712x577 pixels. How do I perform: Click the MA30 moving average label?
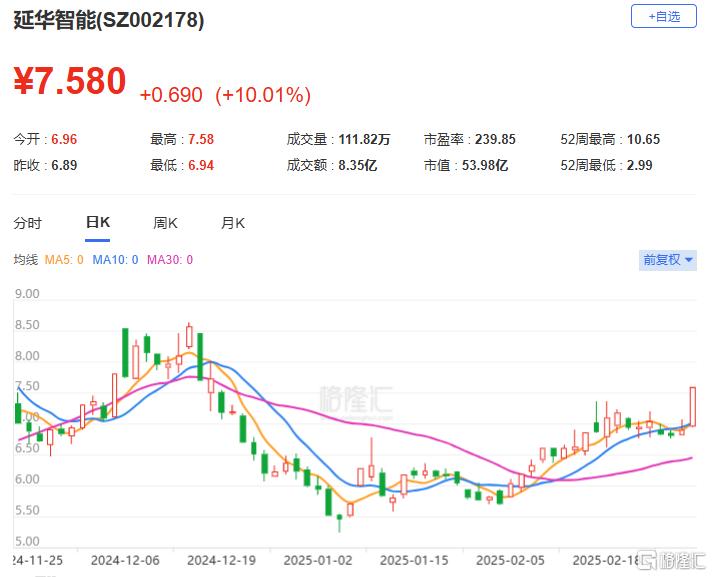point(170,260)
